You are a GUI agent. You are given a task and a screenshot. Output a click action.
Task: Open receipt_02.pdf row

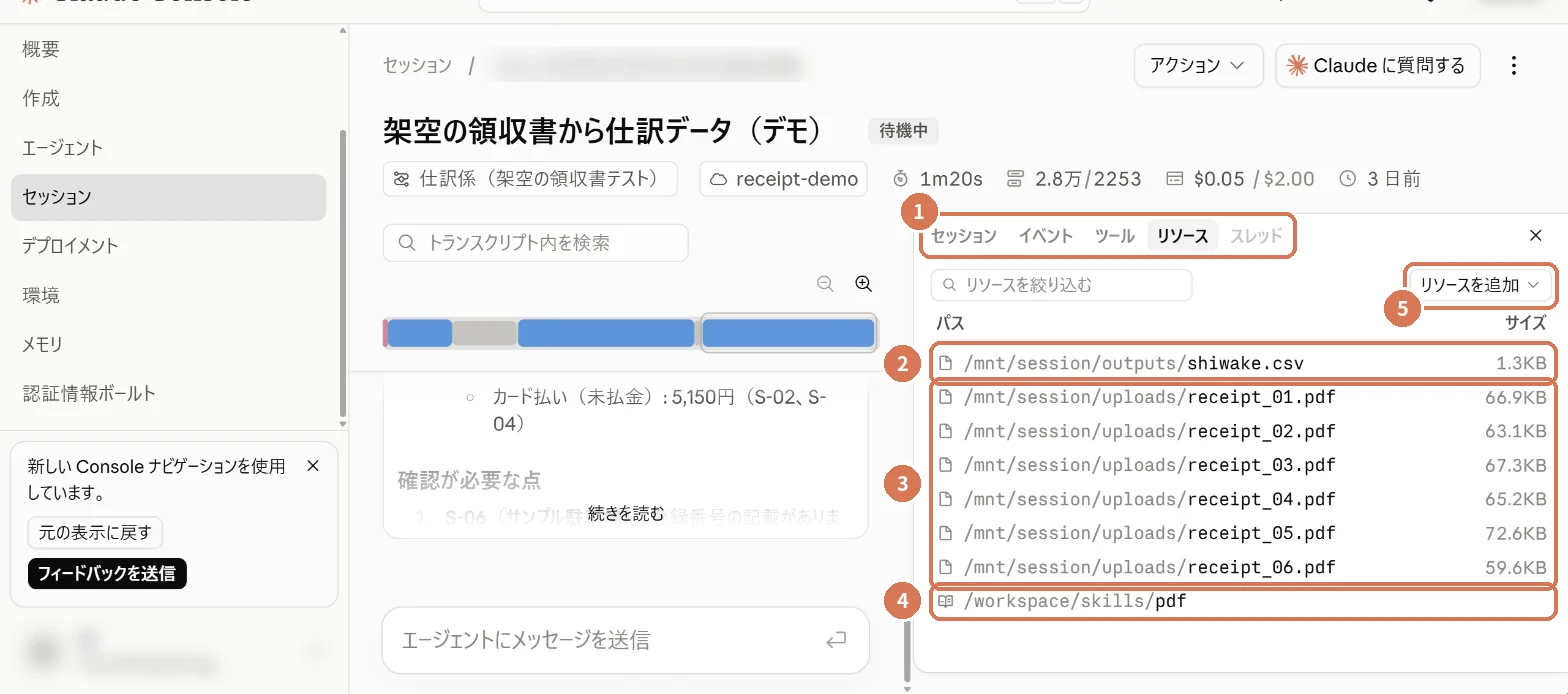tap(1243, 432)
